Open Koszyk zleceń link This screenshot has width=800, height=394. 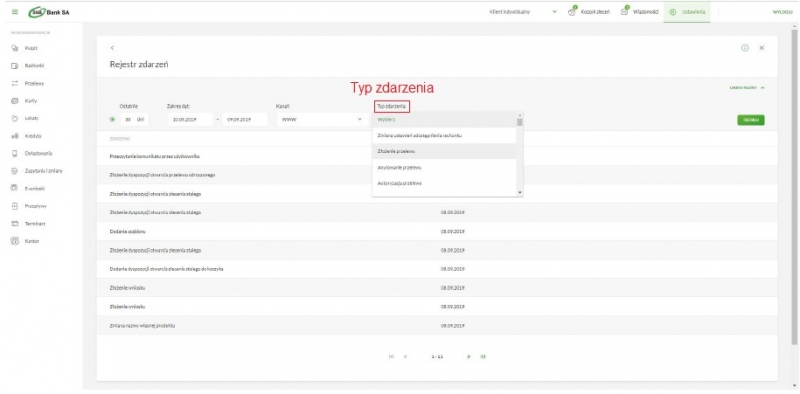pyautogui.click(x=595, y=12)
